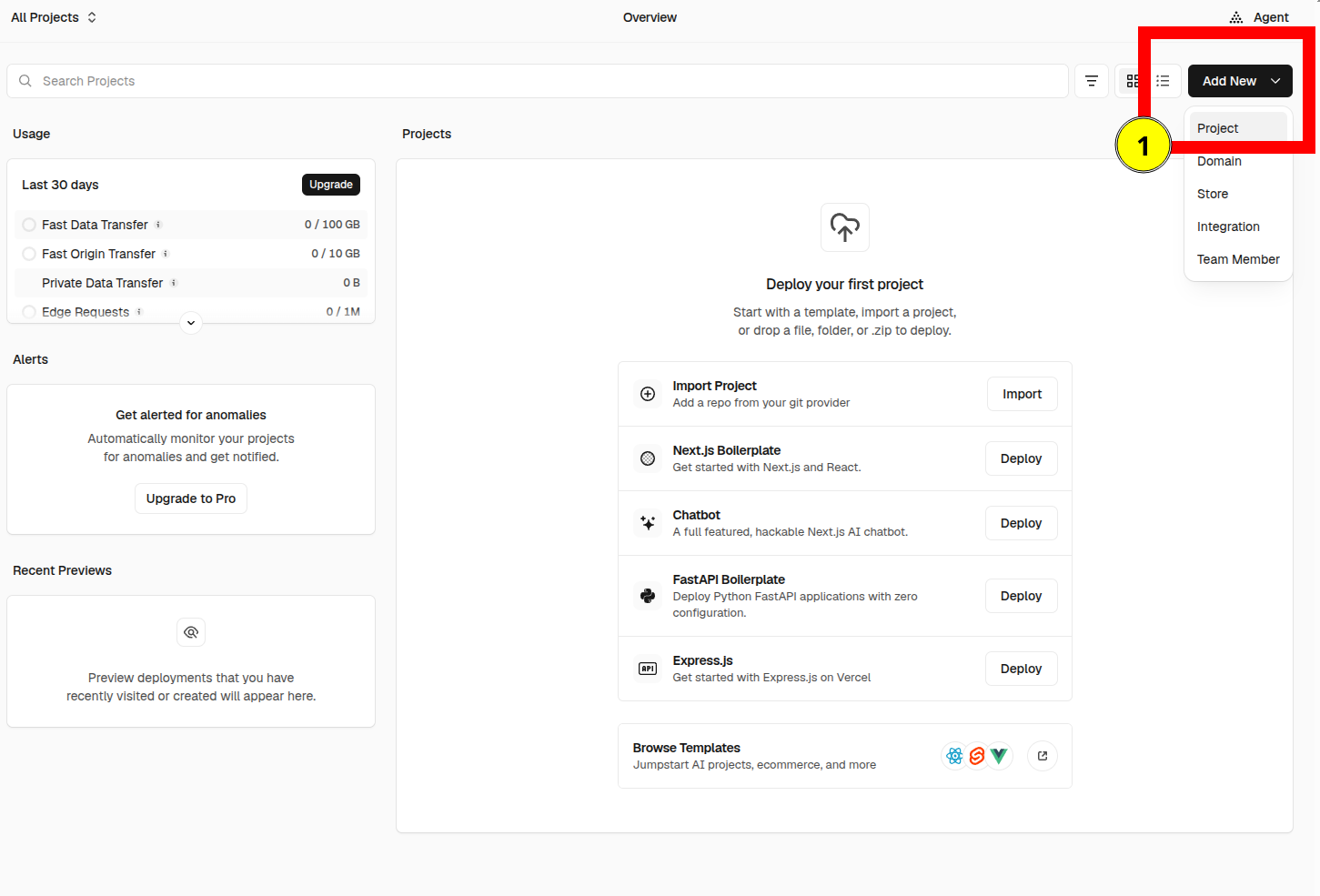Go to the Overview header title
This screenshot has height=896, width=1320.
[650, 17]
